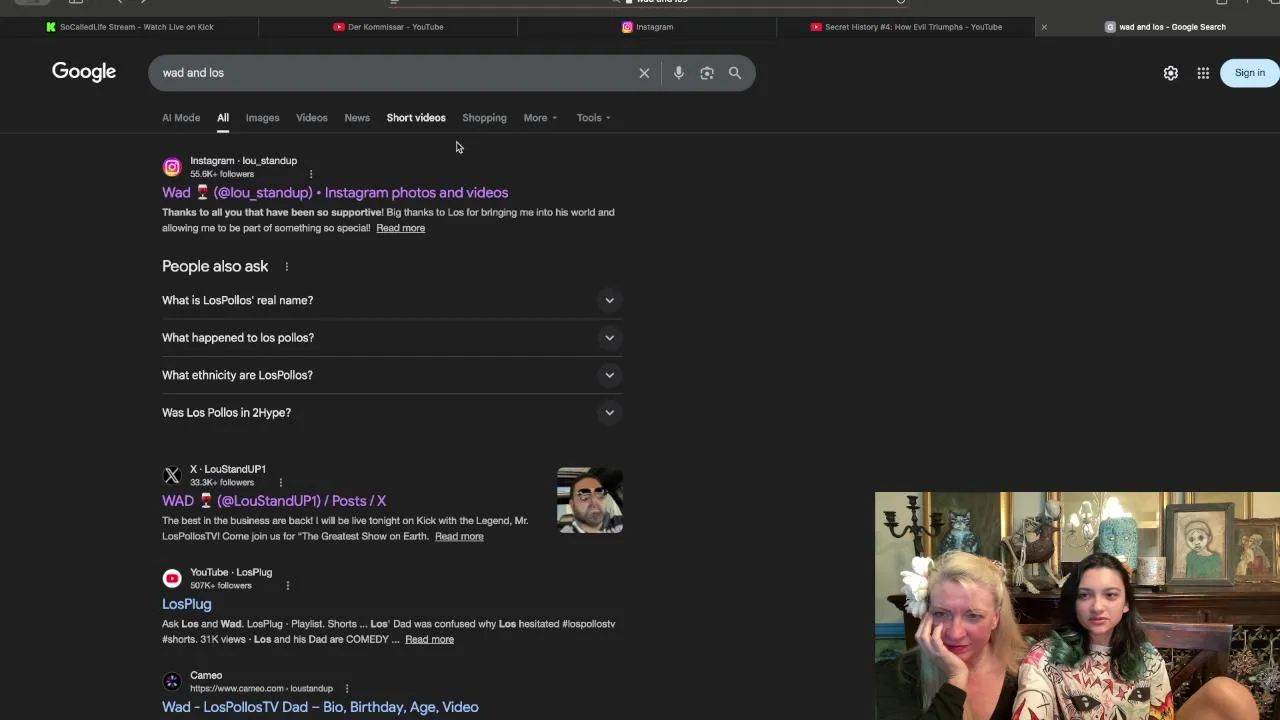The image size is (1280, 720).
Task: Click the Google logo
Action: 84,72
